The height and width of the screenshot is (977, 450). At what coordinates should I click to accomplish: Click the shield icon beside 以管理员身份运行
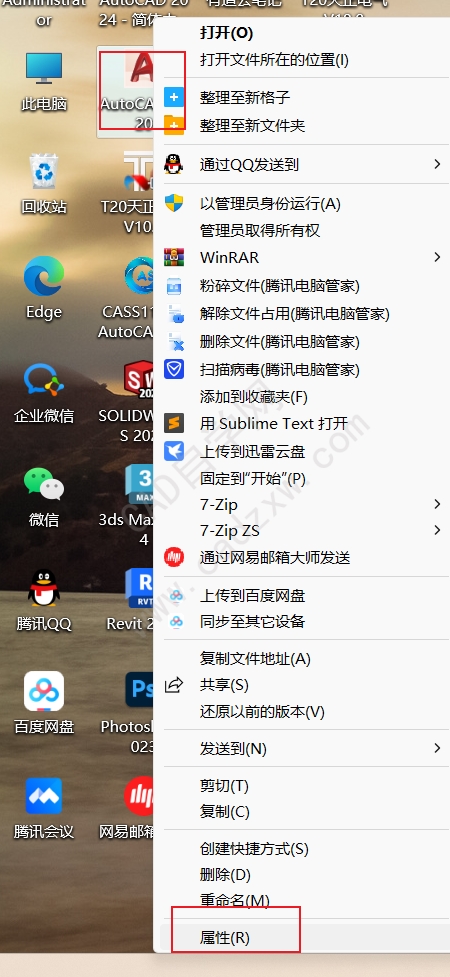(173, 203)
